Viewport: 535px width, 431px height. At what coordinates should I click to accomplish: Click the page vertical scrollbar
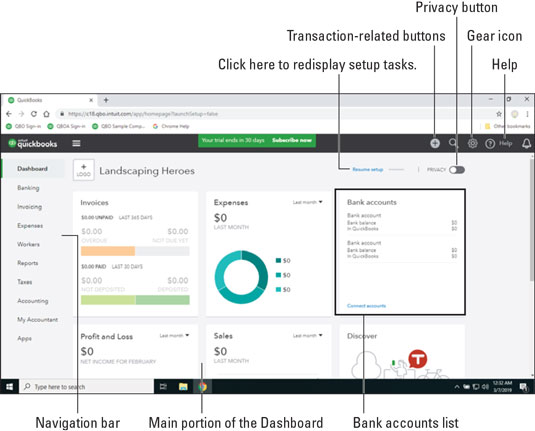(532, 220)
